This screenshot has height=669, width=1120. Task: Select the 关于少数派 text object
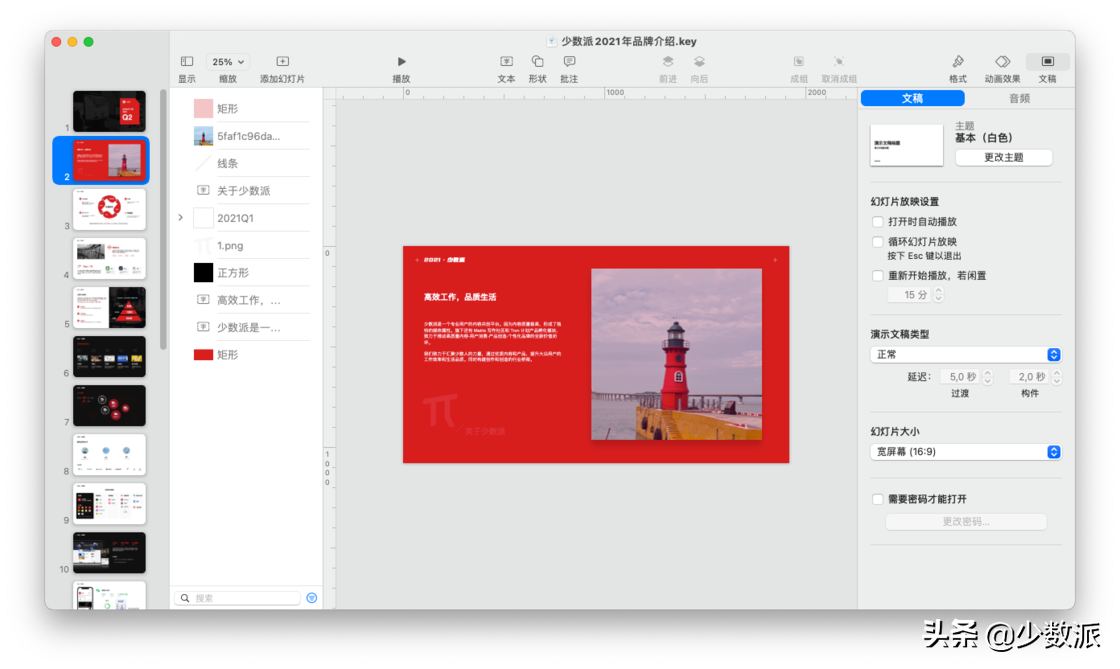[x=251, y=191]
